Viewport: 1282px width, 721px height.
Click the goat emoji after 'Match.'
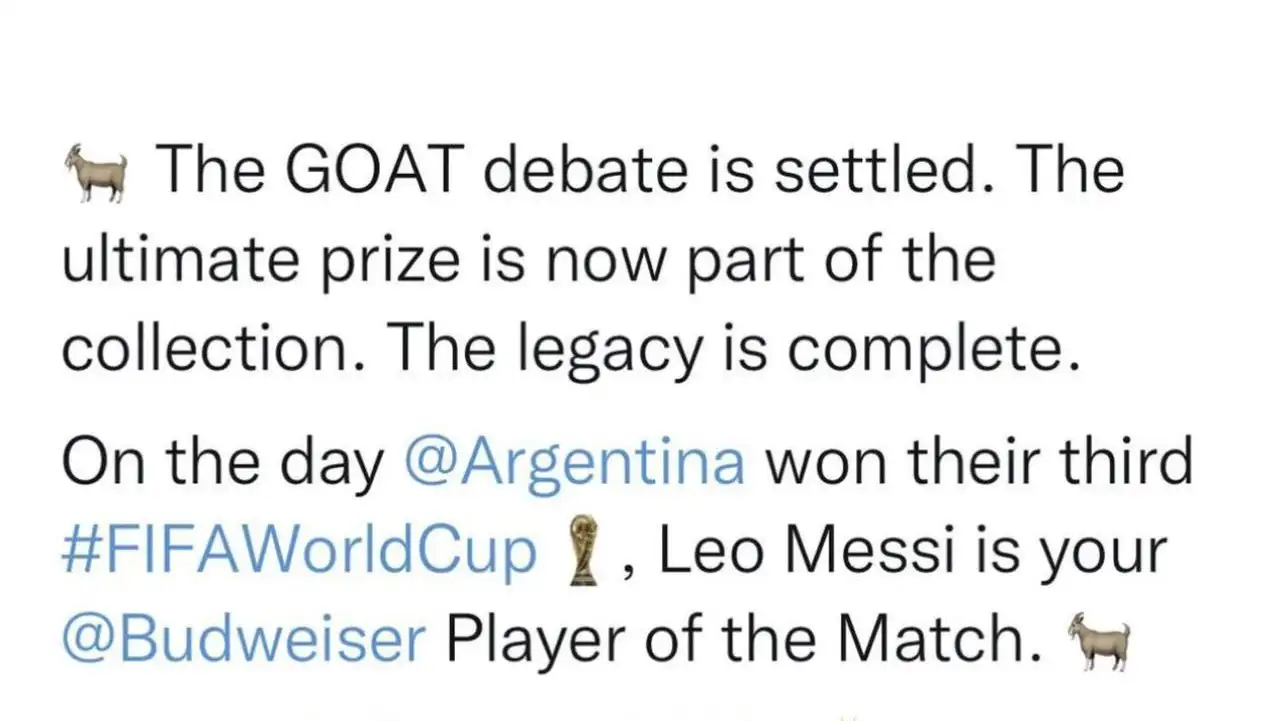(1099, 643)
